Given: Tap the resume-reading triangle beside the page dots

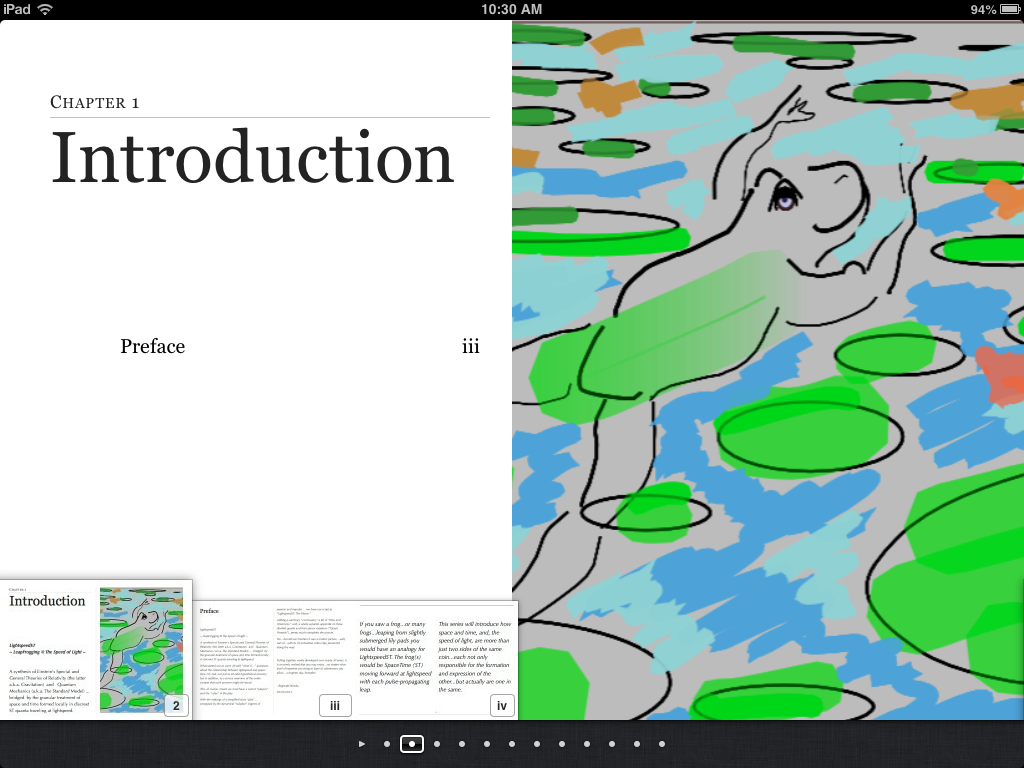Looking at the screenshot, I should tap(363, 744).
